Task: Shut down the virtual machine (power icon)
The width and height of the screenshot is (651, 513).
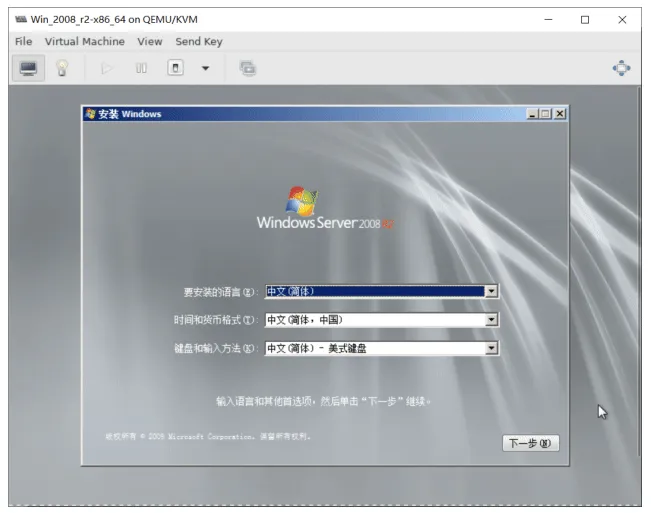Action: [175, 68]
